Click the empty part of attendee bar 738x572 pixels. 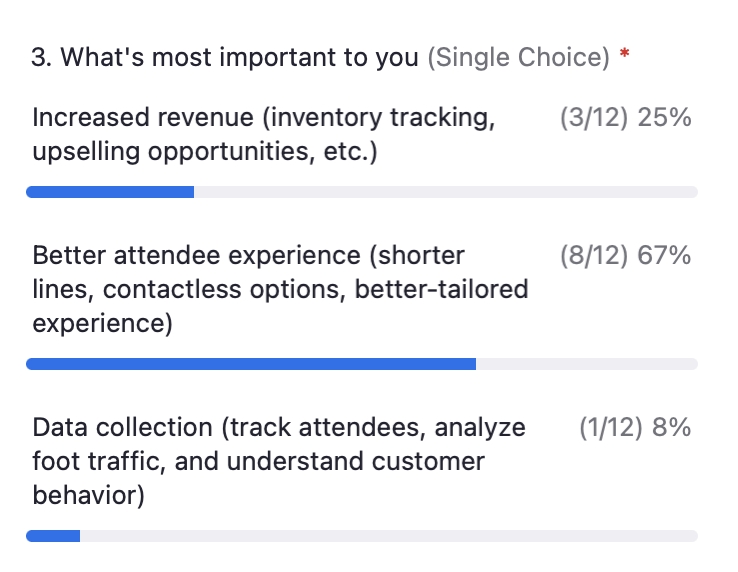(x=586, y=364)
